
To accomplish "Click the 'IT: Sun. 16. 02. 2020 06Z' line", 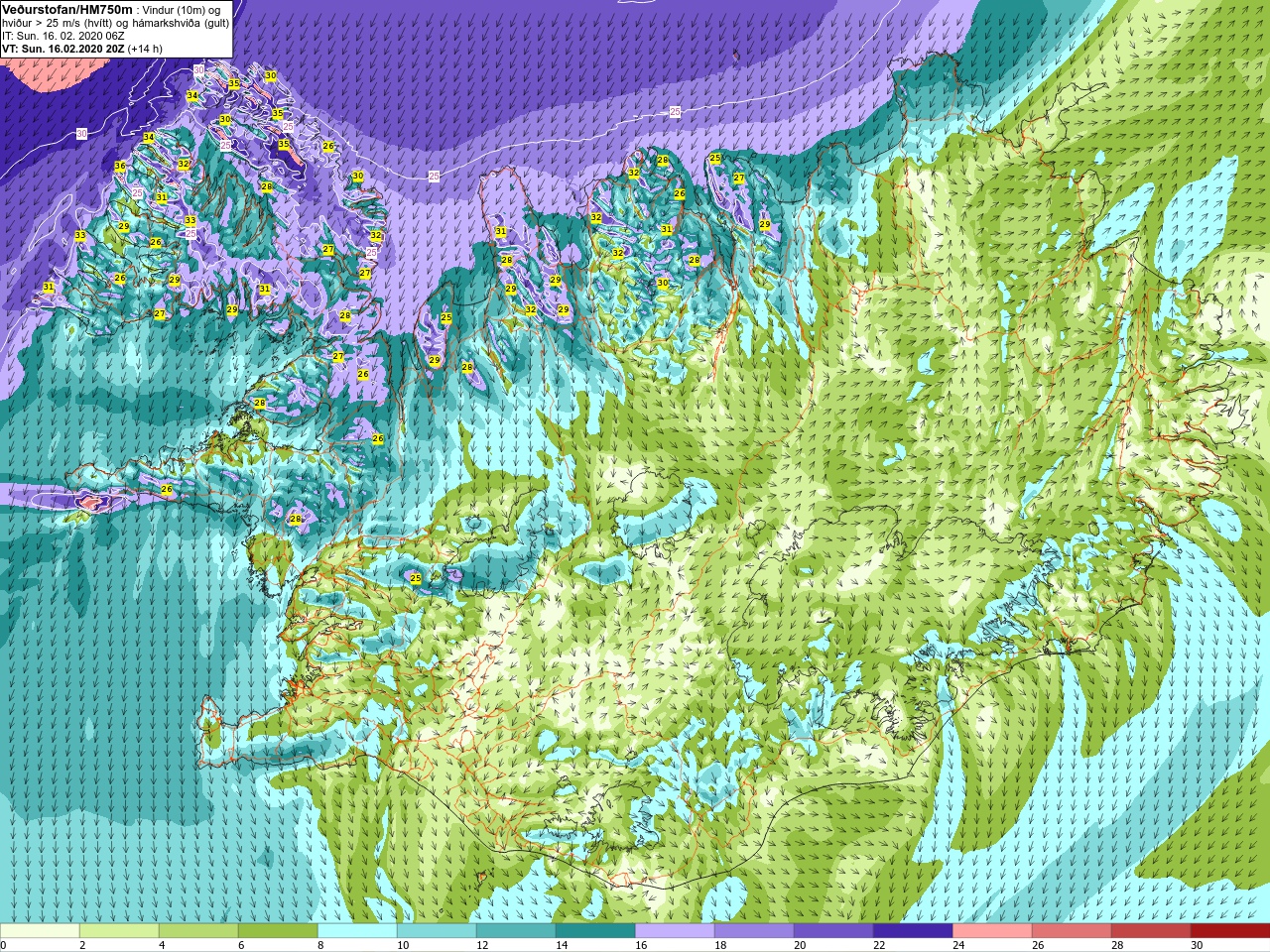I will [63, 35].
